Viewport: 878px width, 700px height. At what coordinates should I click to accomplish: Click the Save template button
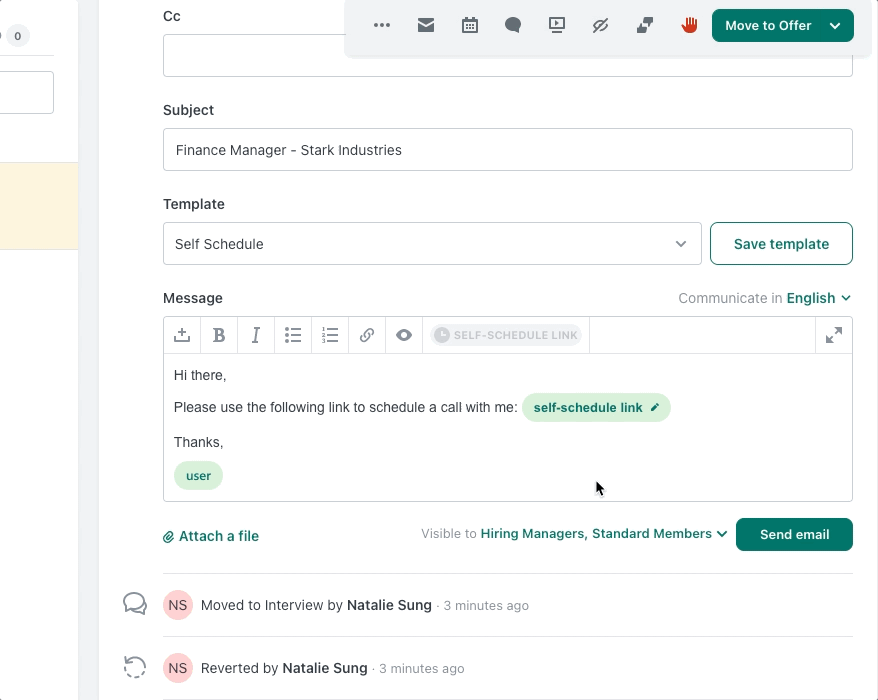tap(781, 244)
